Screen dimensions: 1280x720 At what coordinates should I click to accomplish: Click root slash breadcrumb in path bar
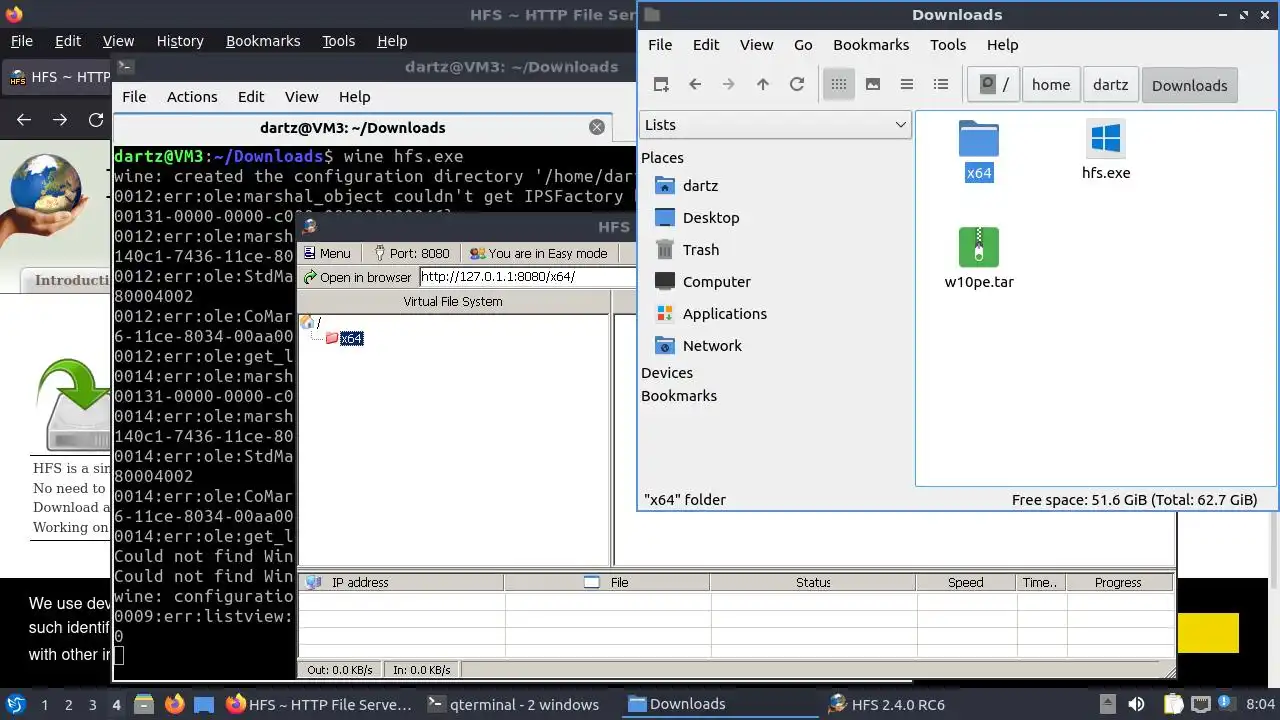click(x=994, y=85)
